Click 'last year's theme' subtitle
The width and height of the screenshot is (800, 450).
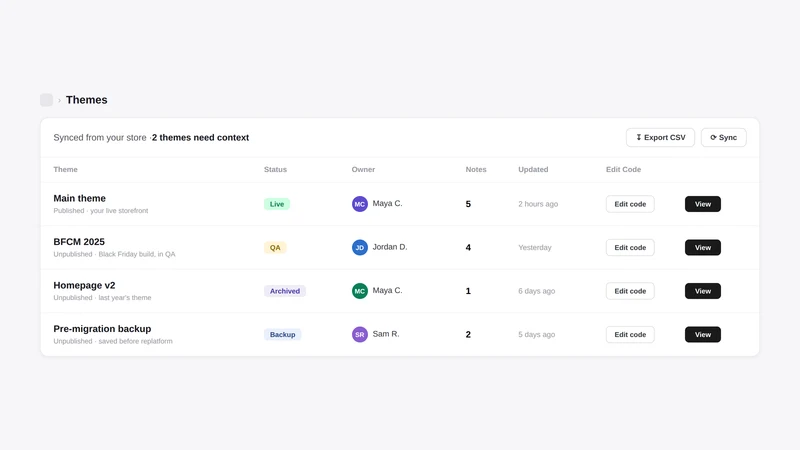(125, 297)
